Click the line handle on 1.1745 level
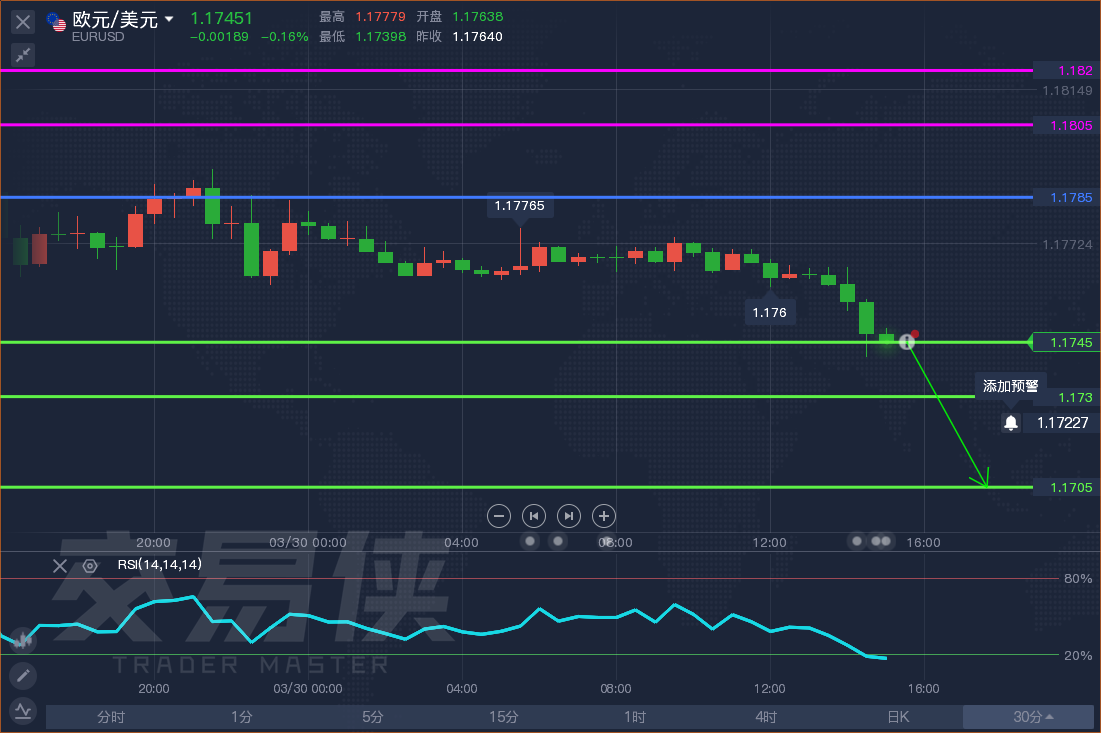Screen dimensions: 1101x733 point(906,342)
